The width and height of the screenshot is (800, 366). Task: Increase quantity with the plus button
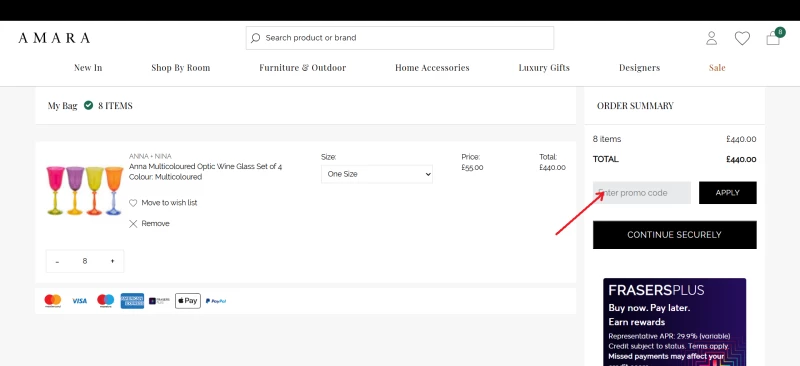point(112,261)
